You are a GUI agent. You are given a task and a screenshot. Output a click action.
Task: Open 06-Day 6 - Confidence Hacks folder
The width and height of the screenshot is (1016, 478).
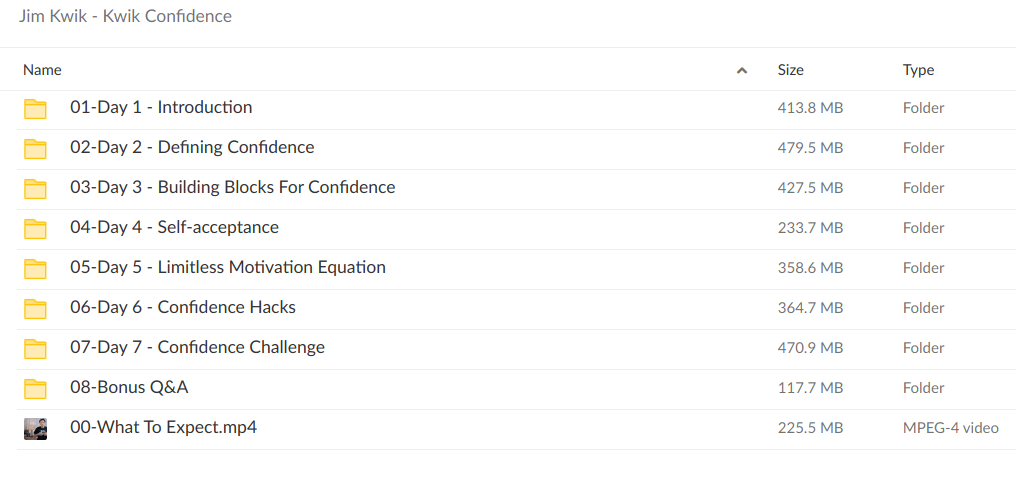click(183, 307)
